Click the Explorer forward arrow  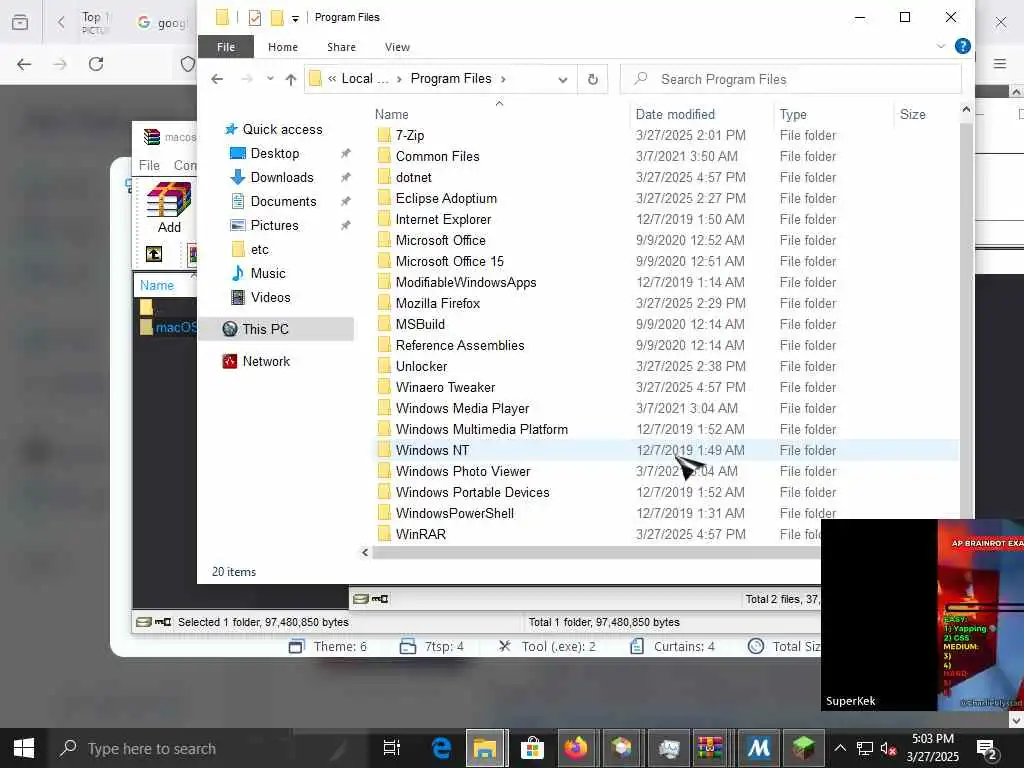[x=247, y=79]
